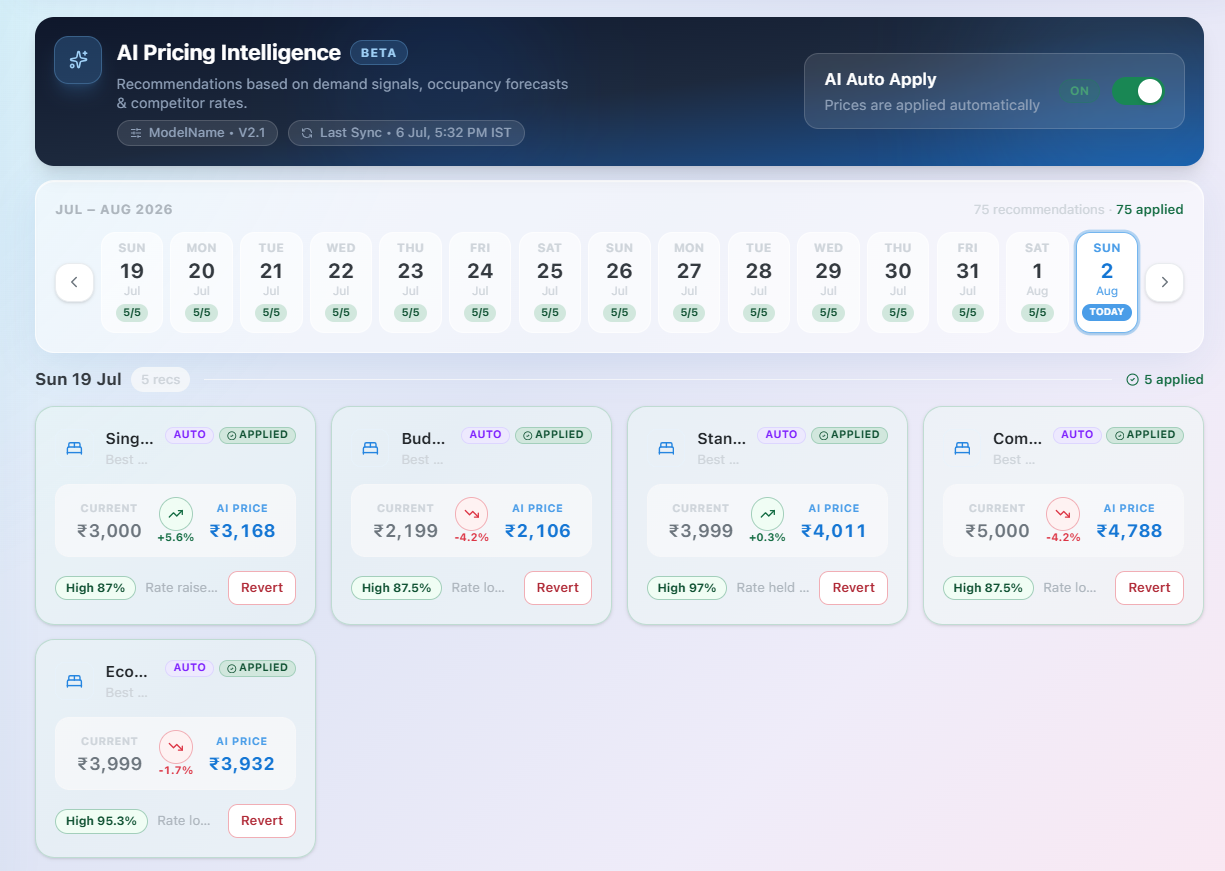Revert the Stan... room price
Viewport: 1225px width, 871px height.
[854, 588]
